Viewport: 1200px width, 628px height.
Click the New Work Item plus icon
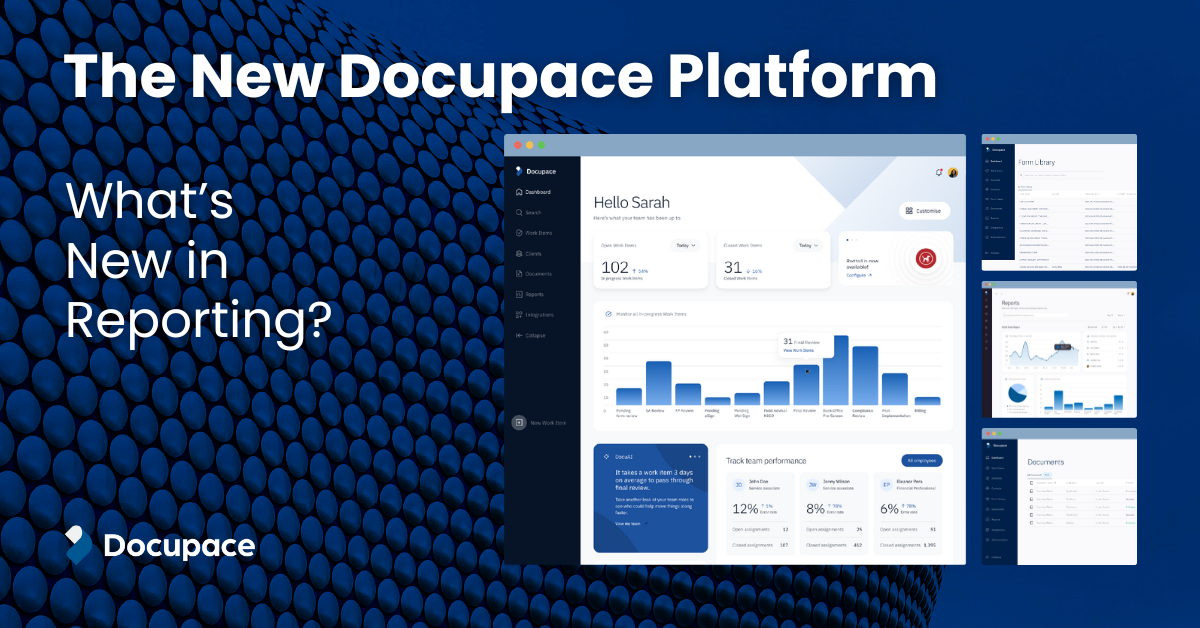[519, 423]
